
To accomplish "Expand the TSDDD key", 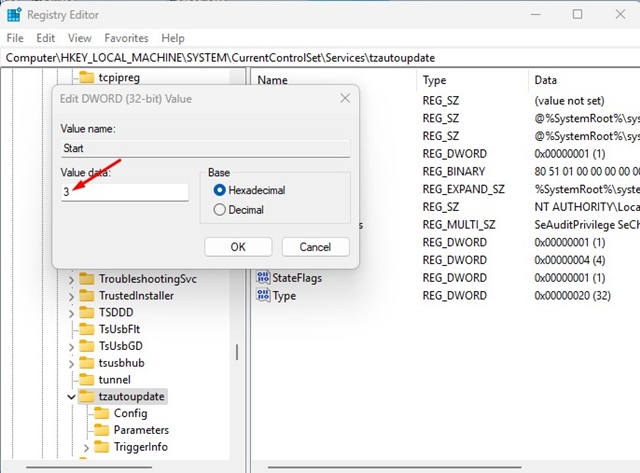I will tap(71, 313).
